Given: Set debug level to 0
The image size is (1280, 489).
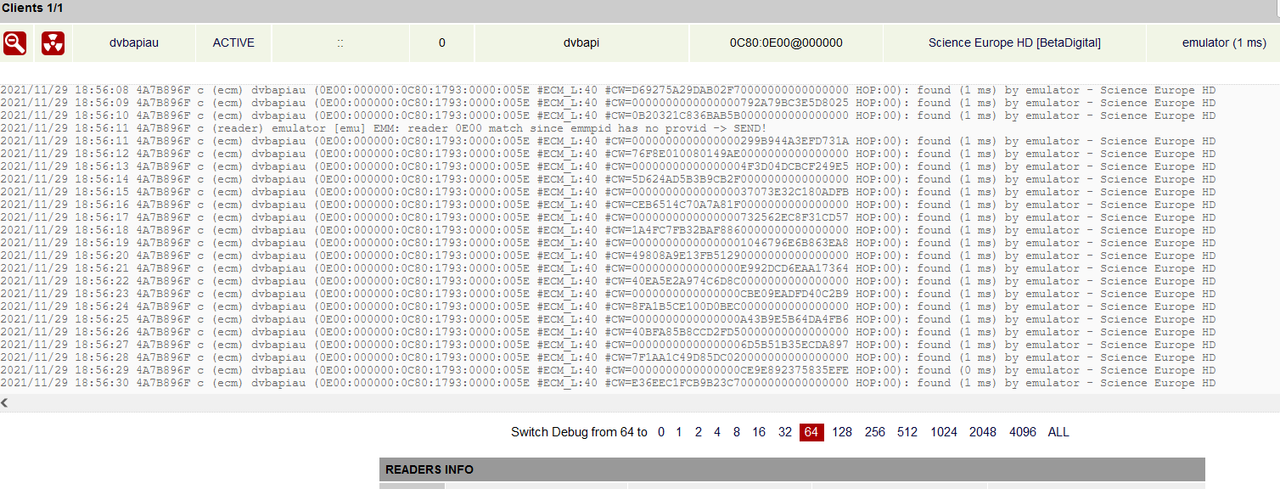Looking at the screenshot, I should click(x=660, y=432).
